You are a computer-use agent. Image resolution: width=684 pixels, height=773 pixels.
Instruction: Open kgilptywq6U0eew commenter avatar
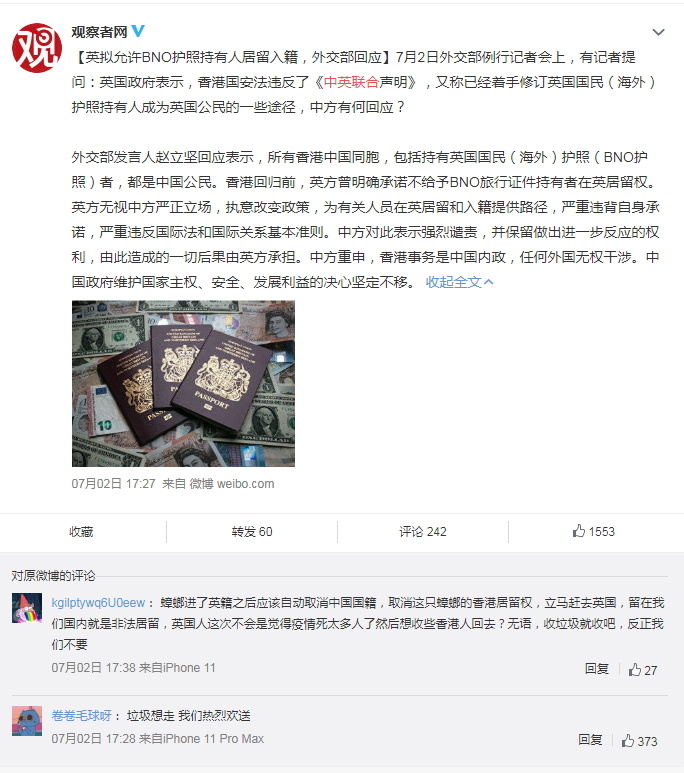pos(27,609)
